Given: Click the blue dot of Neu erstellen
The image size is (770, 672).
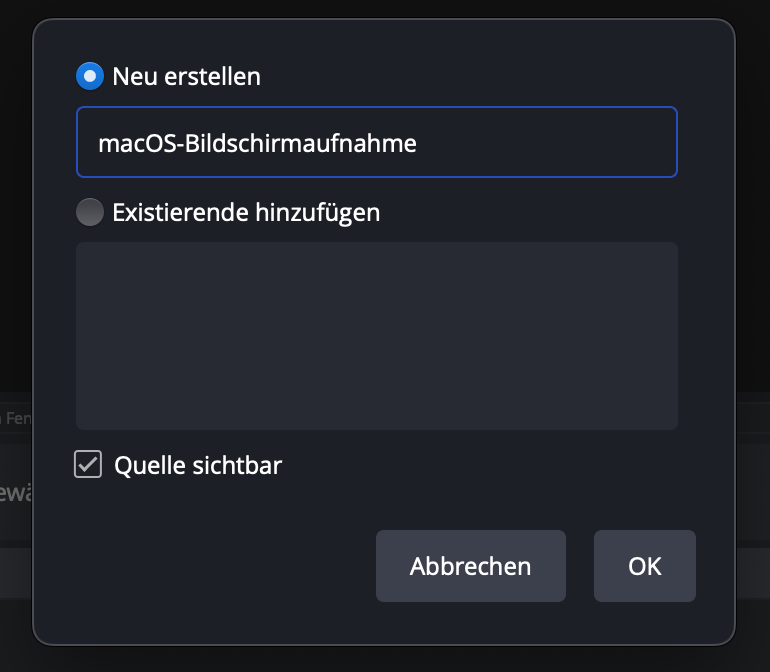Looking at the screenshot, I should click(x=90, y=76).
